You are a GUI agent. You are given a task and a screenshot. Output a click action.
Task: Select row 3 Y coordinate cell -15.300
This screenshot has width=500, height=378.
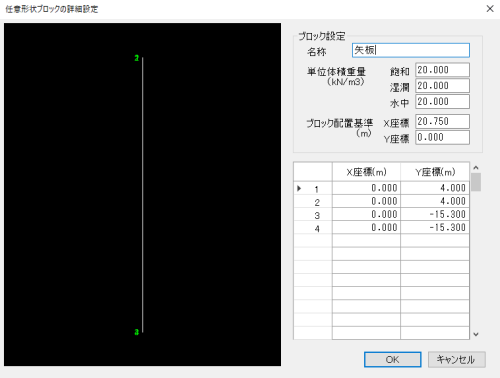pyautogui.click(x=435, y=215)
